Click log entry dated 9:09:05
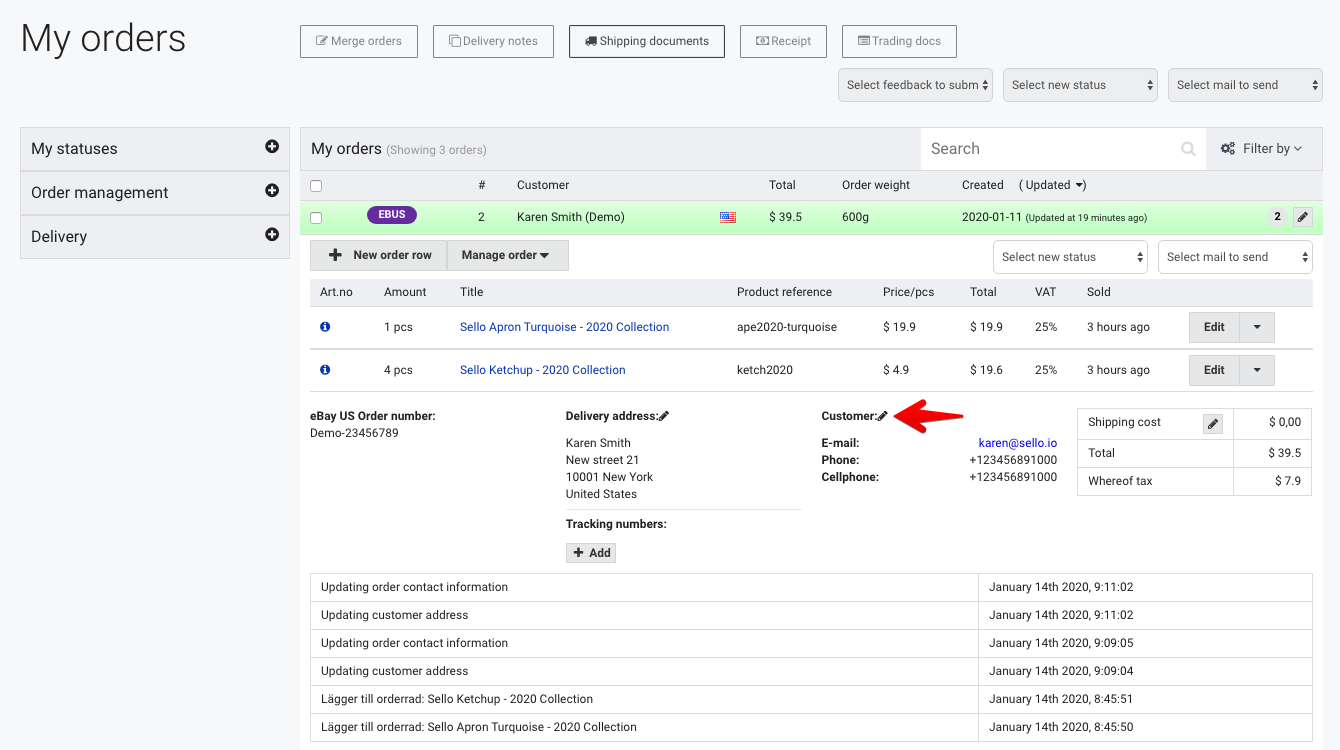This screenshot has height=750, width=1340. pos(811,643)
